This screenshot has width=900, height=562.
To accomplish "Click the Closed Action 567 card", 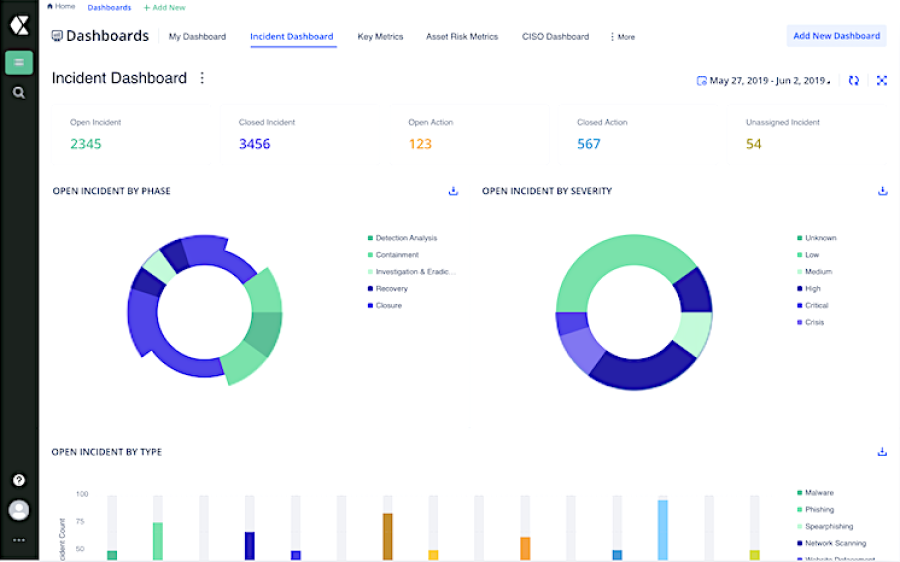I will click(x=638, y=135).
